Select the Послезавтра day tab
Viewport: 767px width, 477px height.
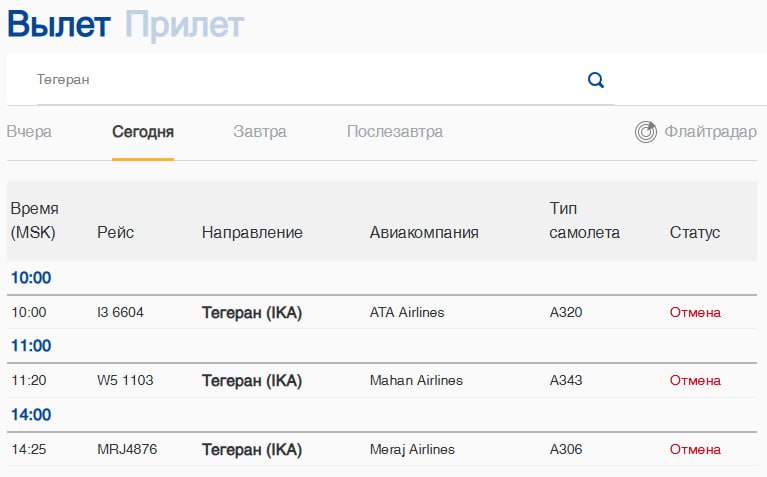[395, 132]
